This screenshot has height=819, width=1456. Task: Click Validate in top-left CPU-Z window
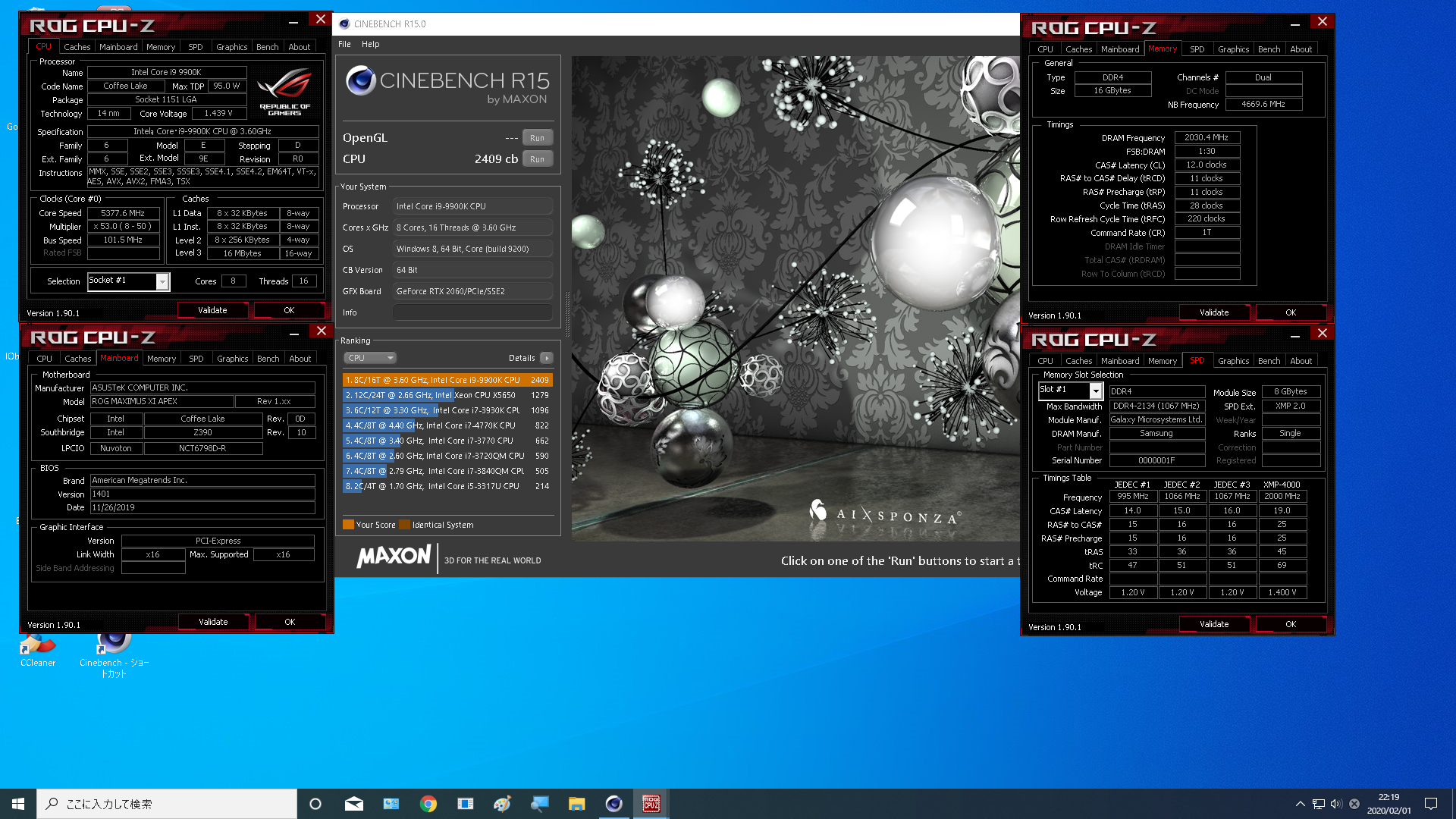pos(212,310)
